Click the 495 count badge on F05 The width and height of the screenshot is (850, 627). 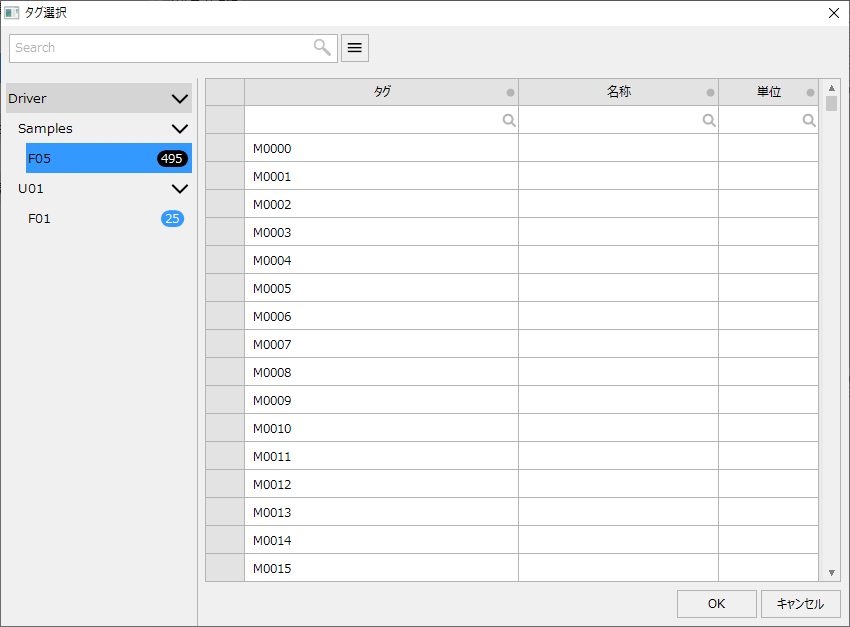click(x=171, y=158)
